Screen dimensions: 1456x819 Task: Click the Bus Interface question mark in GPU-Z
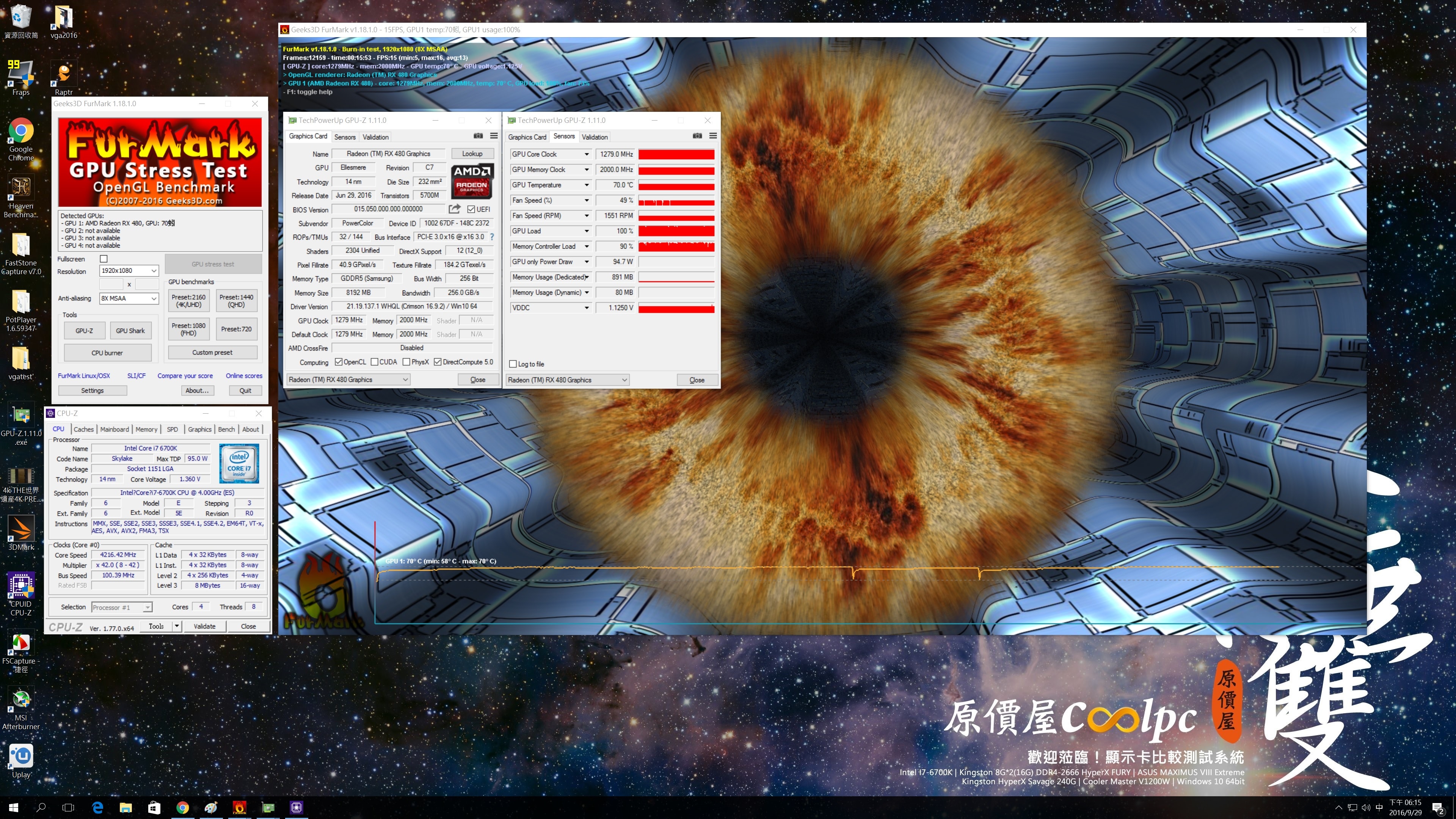(x=492, y=237)
